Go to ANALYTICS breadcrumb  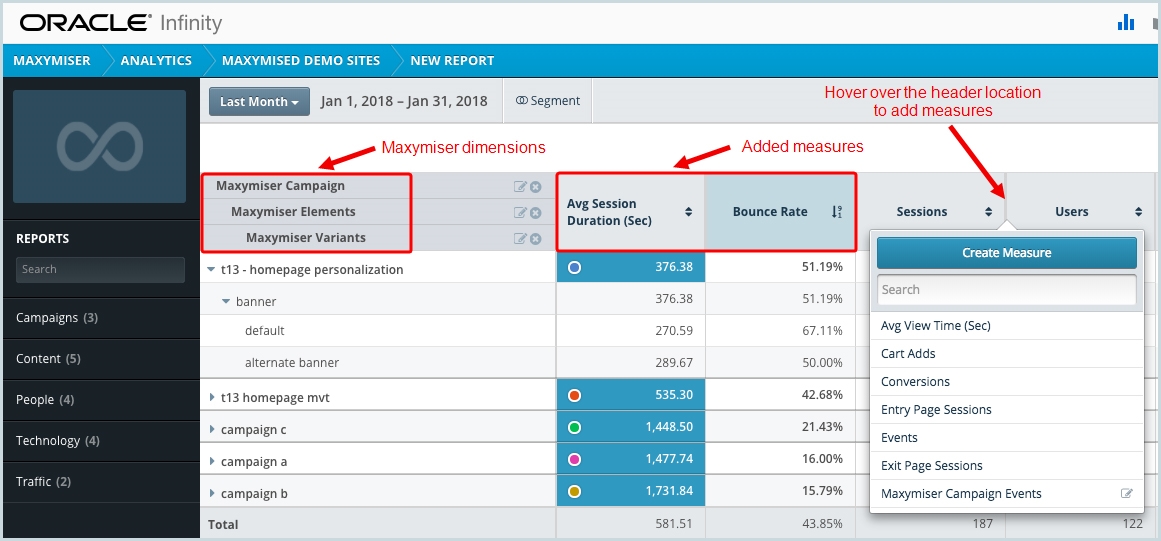coord(156,61)
